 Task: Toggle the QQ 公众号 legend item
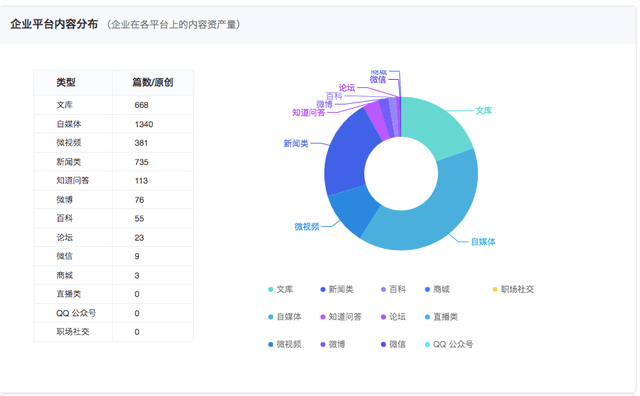[x=449, y=344]
